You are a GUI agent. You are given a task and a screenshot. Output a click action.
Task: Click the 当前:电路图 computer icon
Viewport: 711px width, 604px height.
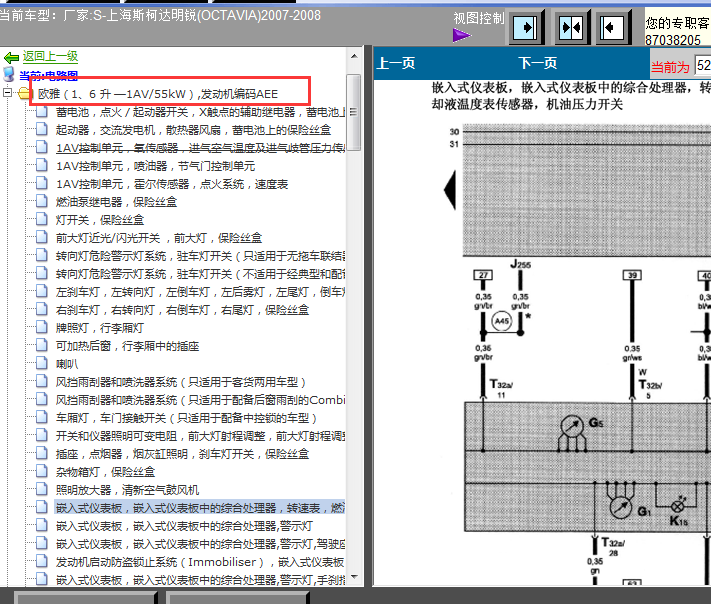click(9, 74)
